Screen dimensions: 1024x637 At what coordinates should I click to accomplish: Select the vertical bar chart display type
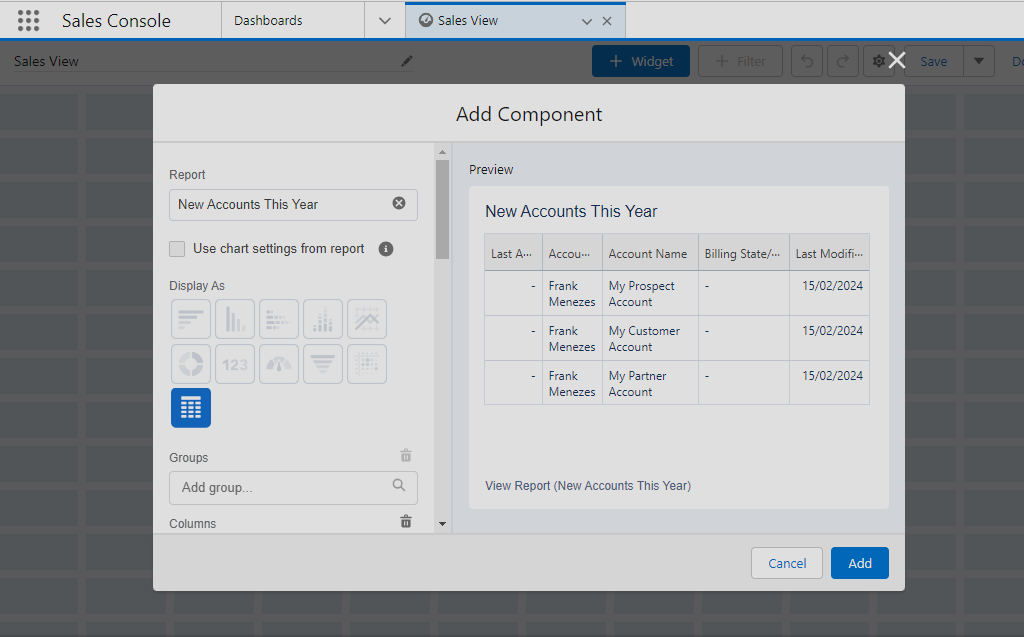point(234,319)
